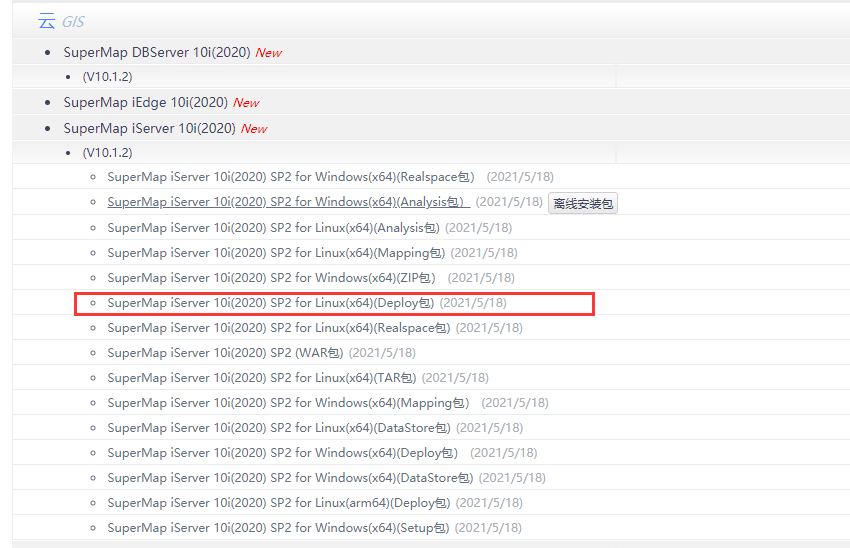
Task: Download iServer SP2 Linux(x64) DataStore package
Action: tap(279, 428)
